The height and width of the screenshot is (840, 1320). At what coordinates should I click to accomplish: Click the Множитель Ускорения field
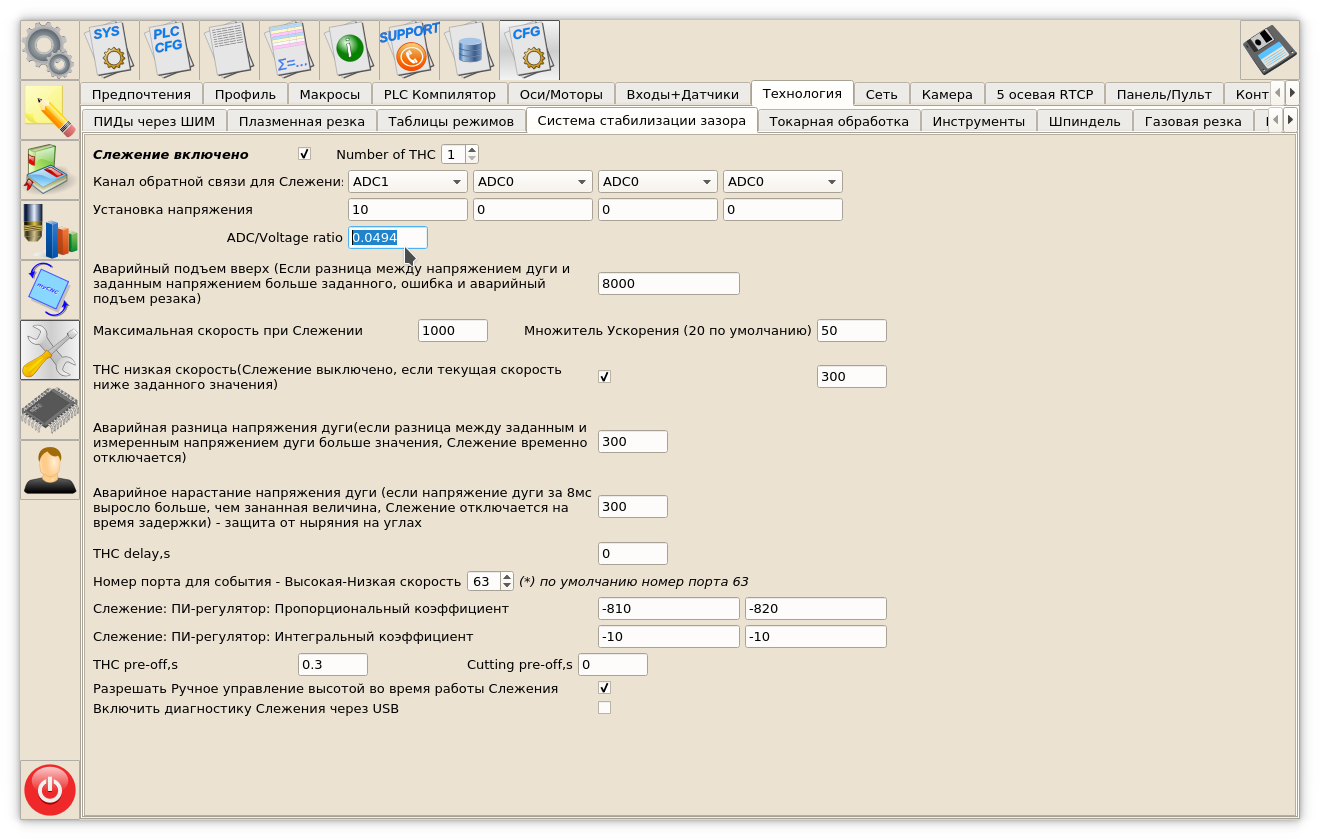(x=852, y=330)
